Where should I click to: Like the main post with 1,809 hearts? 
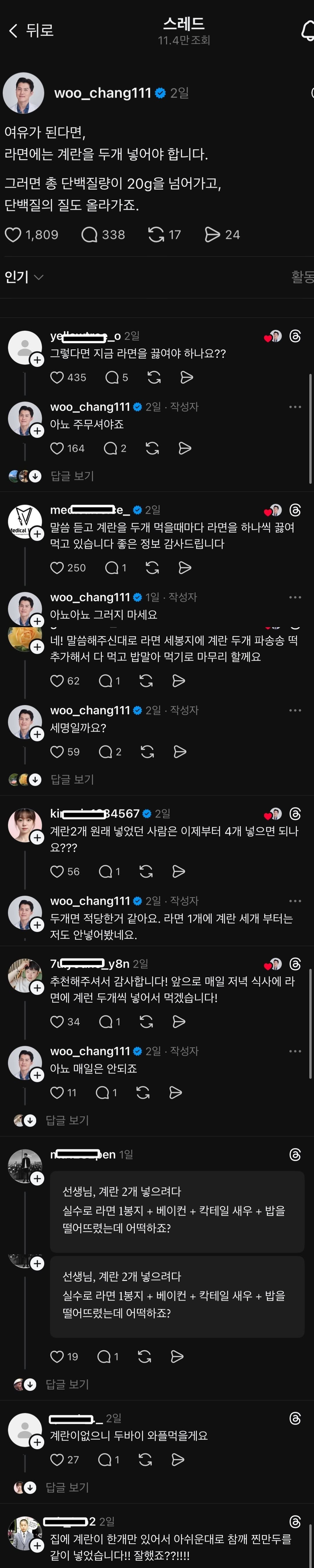point(13,234)
